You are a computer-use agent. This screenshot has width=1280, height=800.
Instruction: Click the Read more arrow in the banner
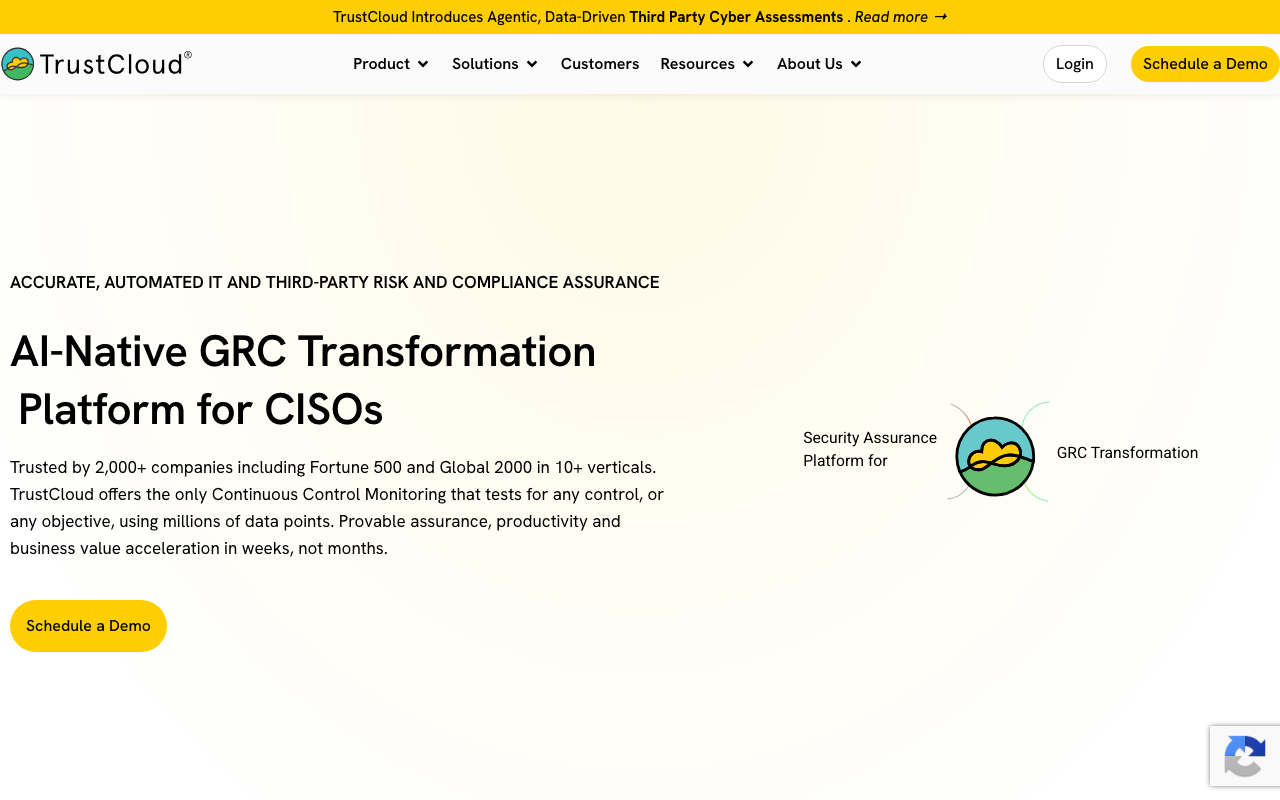(940, 17)
